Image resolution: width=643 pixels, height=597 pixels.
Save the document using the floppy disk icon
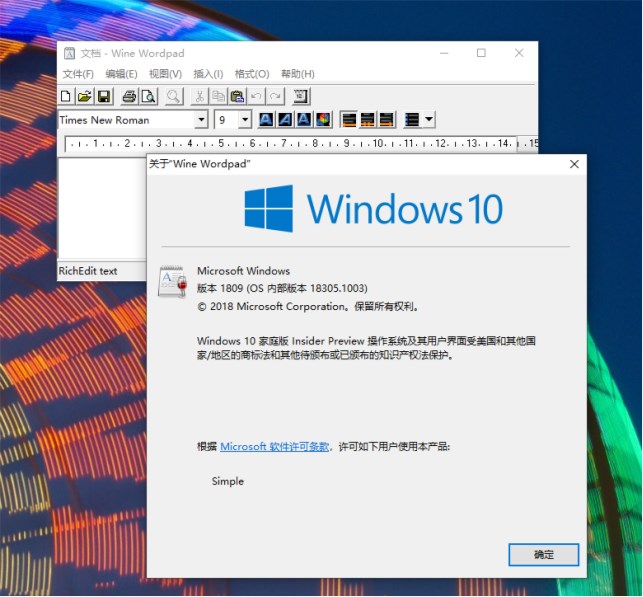[x=104, y=96]
